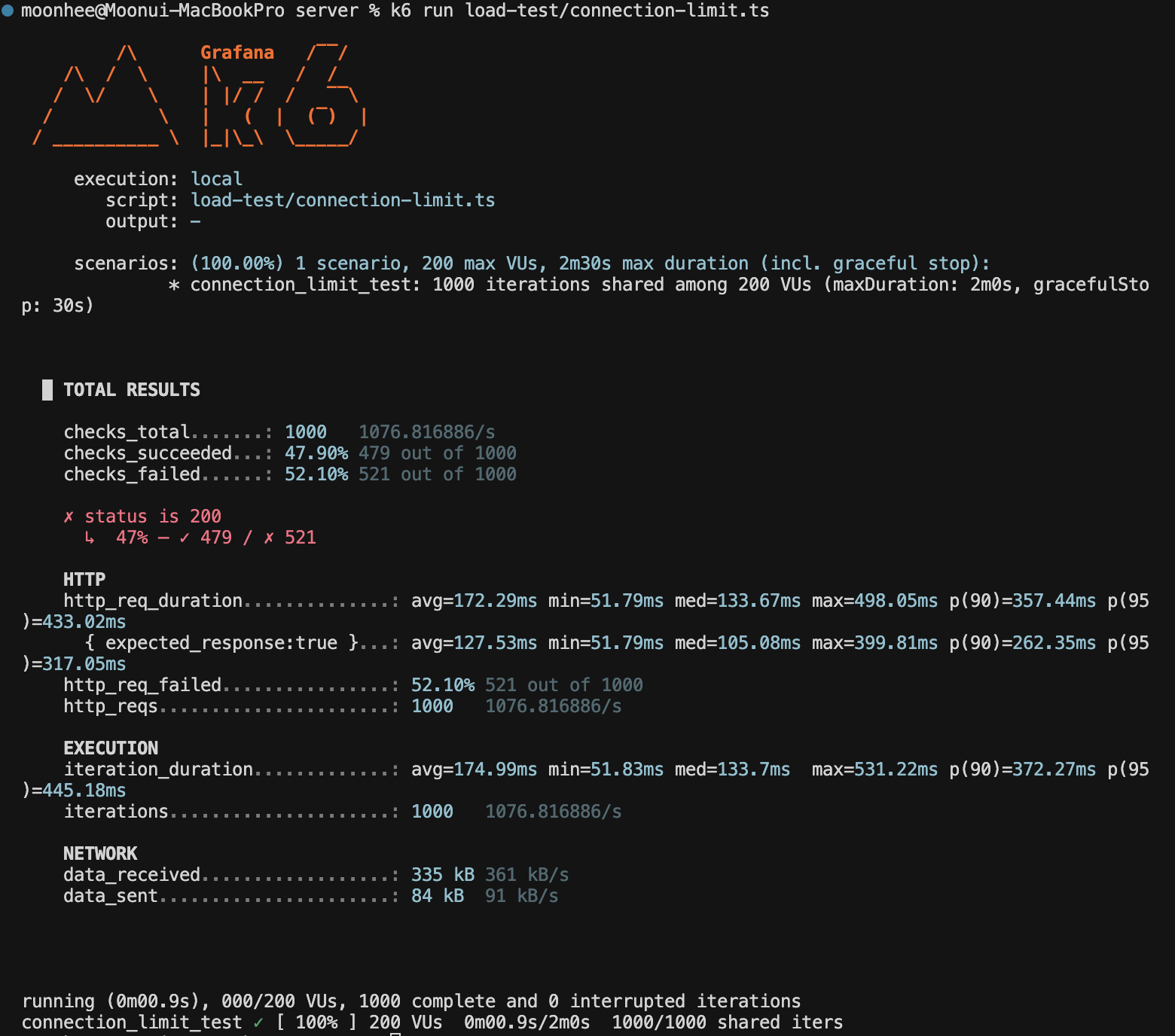Viewport: 1175px width, 1036px height.
Task: Click the Grafana label in the logo
Action: [237, 53]
